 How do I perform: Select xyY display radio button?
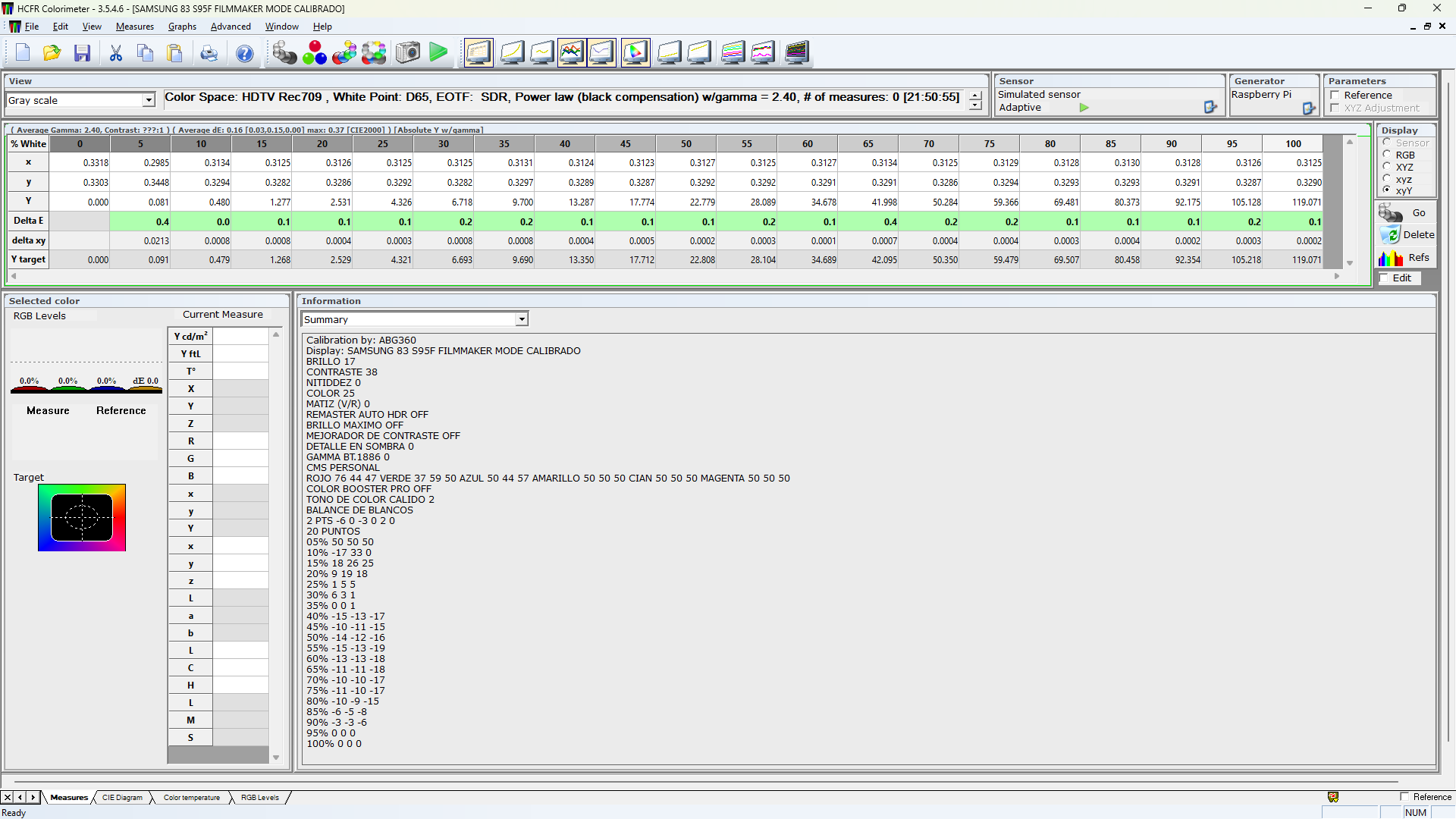(x=1387, y=190)
